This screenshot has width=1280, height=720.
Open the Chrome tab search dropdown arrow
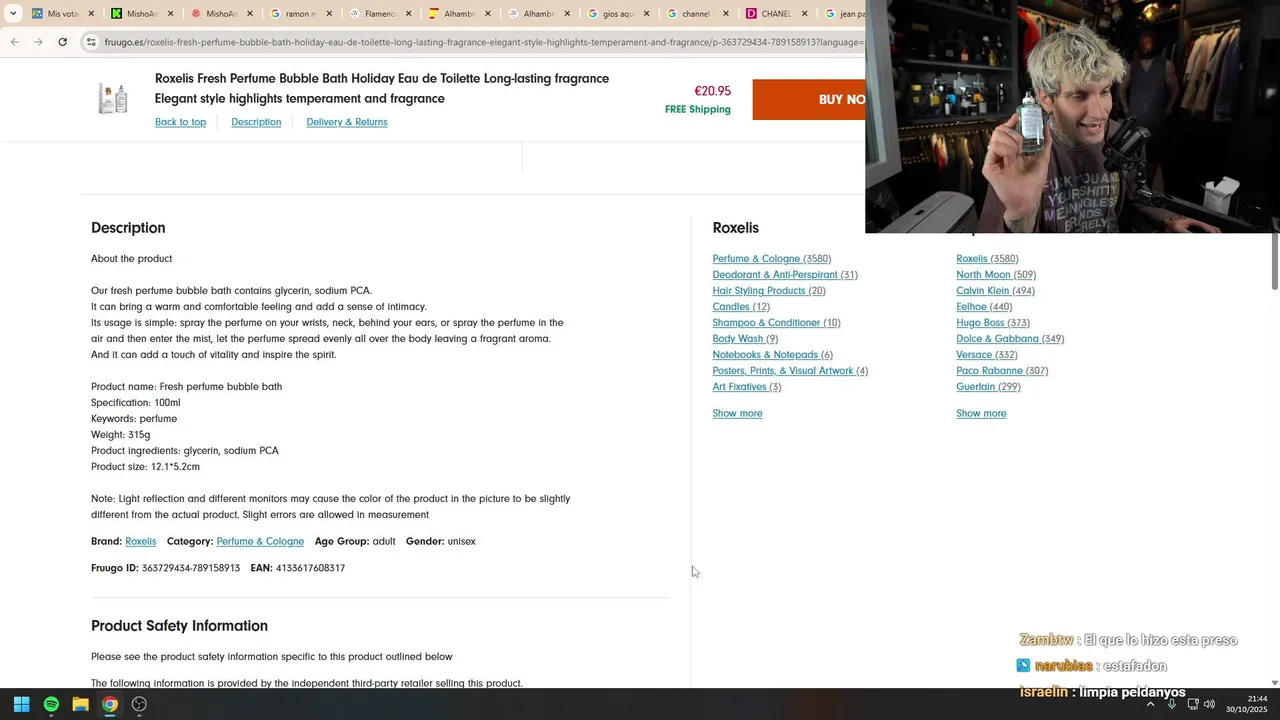pos(13,14)
